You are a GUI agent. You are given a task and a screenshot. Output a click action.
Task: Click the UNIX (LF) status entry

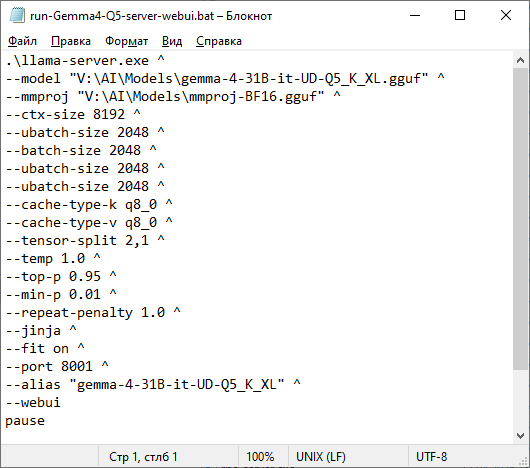[x=321, y=457]
